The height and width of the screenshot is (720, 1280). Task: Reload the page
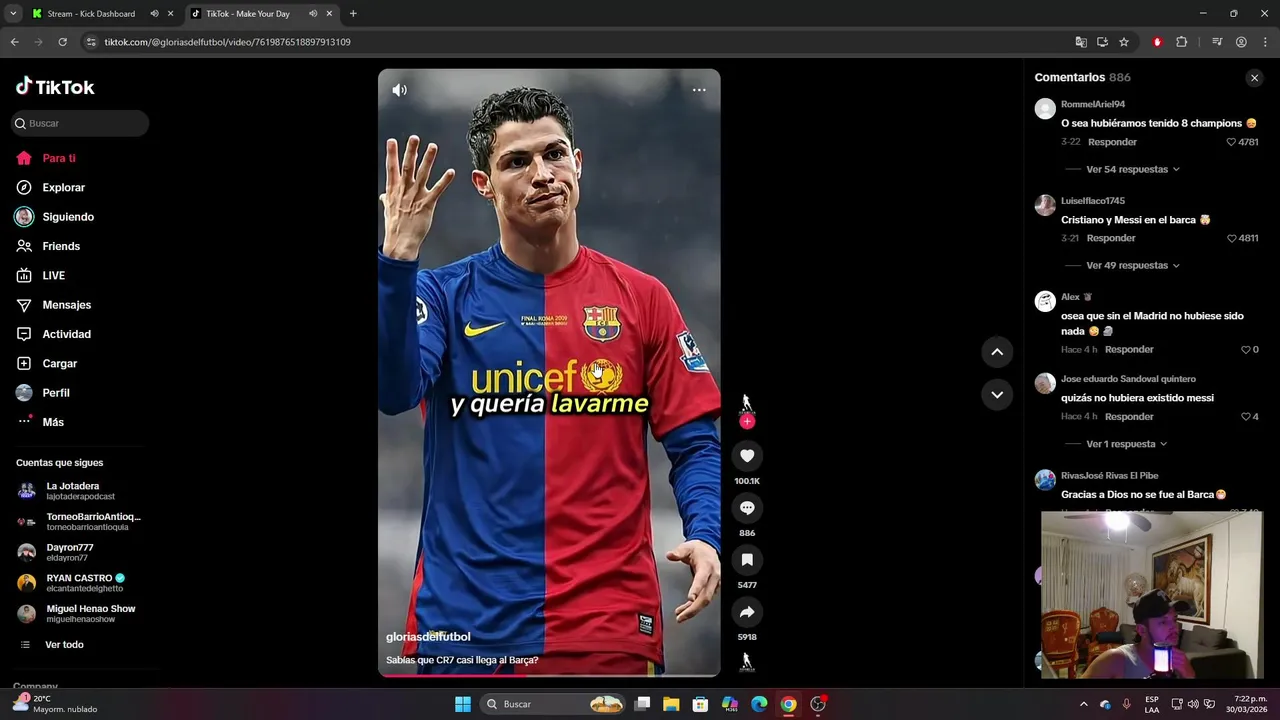pos(62,42)
